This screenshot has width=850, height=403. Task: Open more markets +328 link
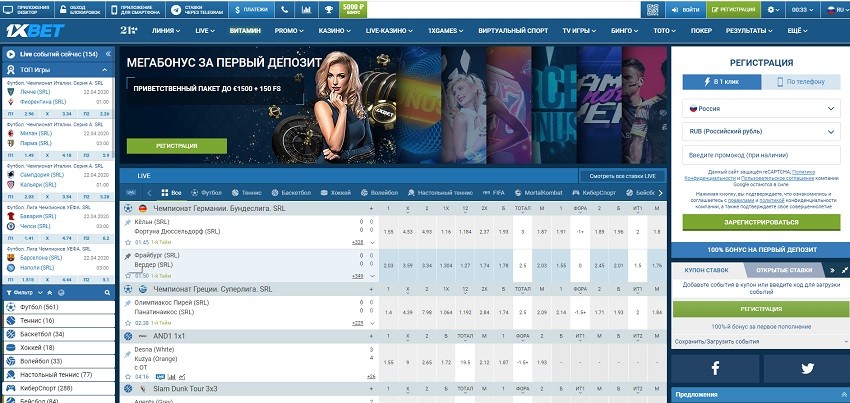357,242
